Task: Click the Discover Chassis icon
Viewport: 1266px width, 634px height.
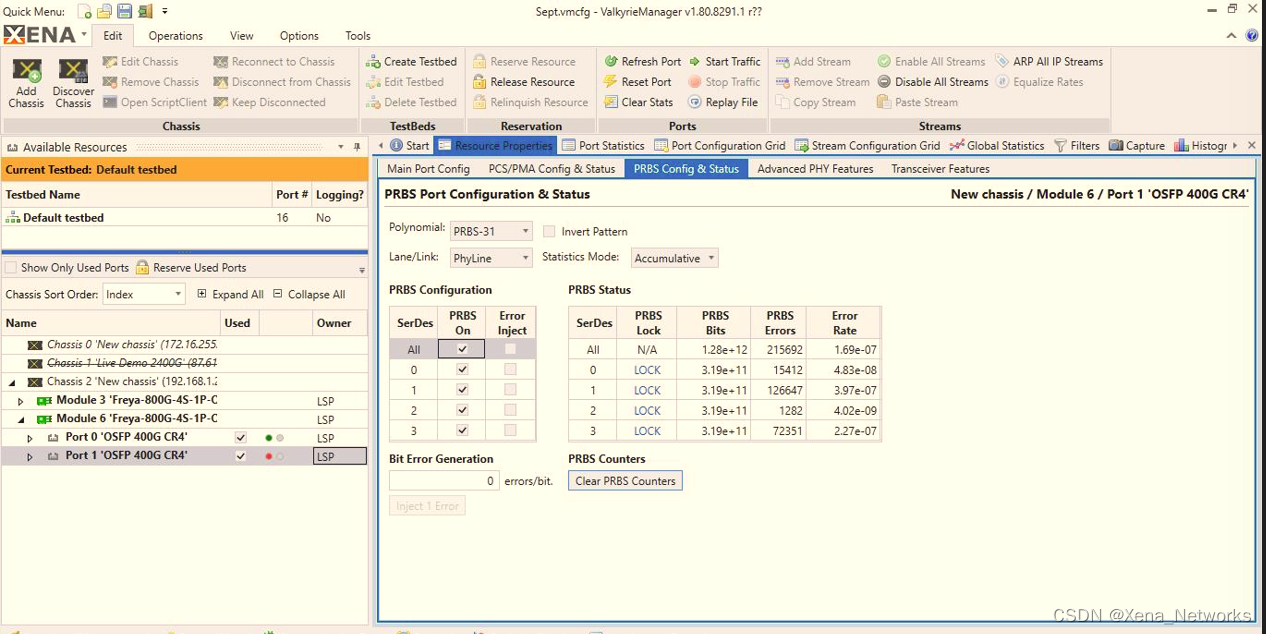Action: (x=73, y=73)
